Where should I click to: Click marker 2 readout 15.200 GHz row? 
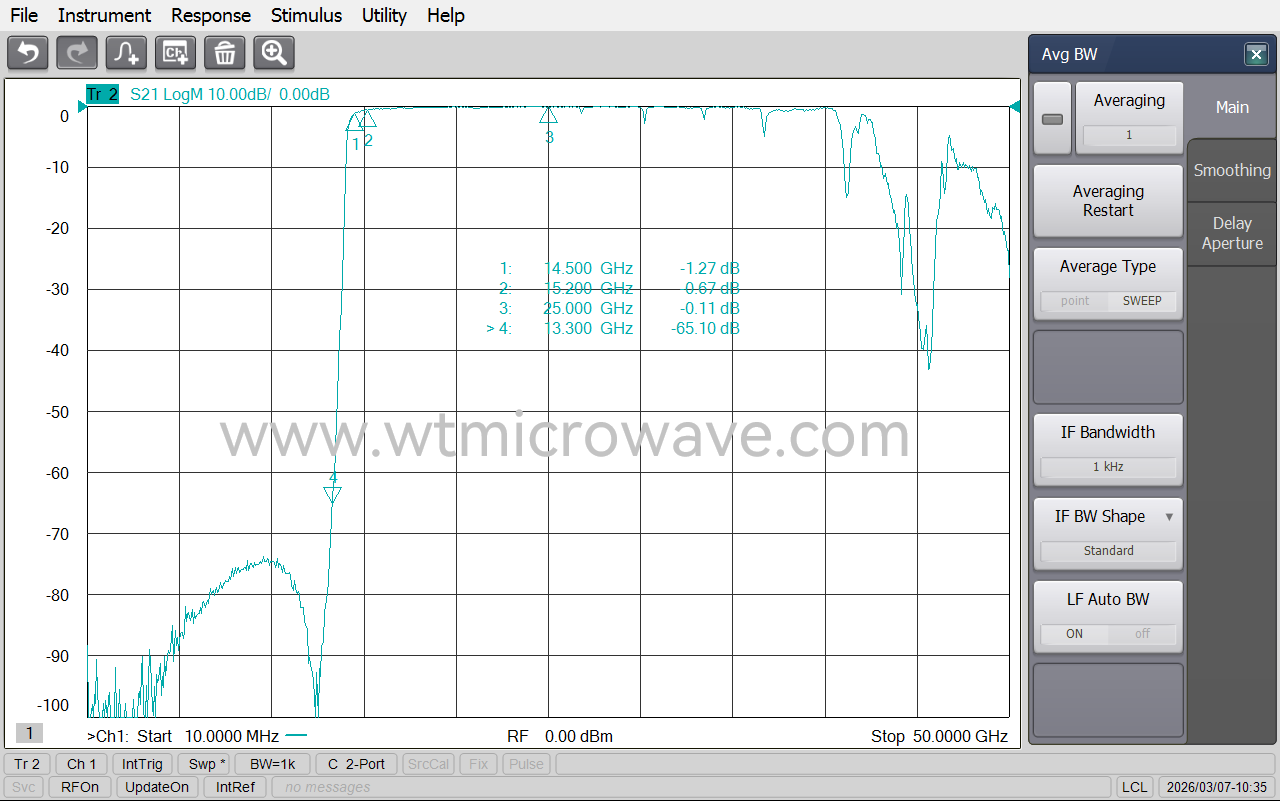(620, 288)
